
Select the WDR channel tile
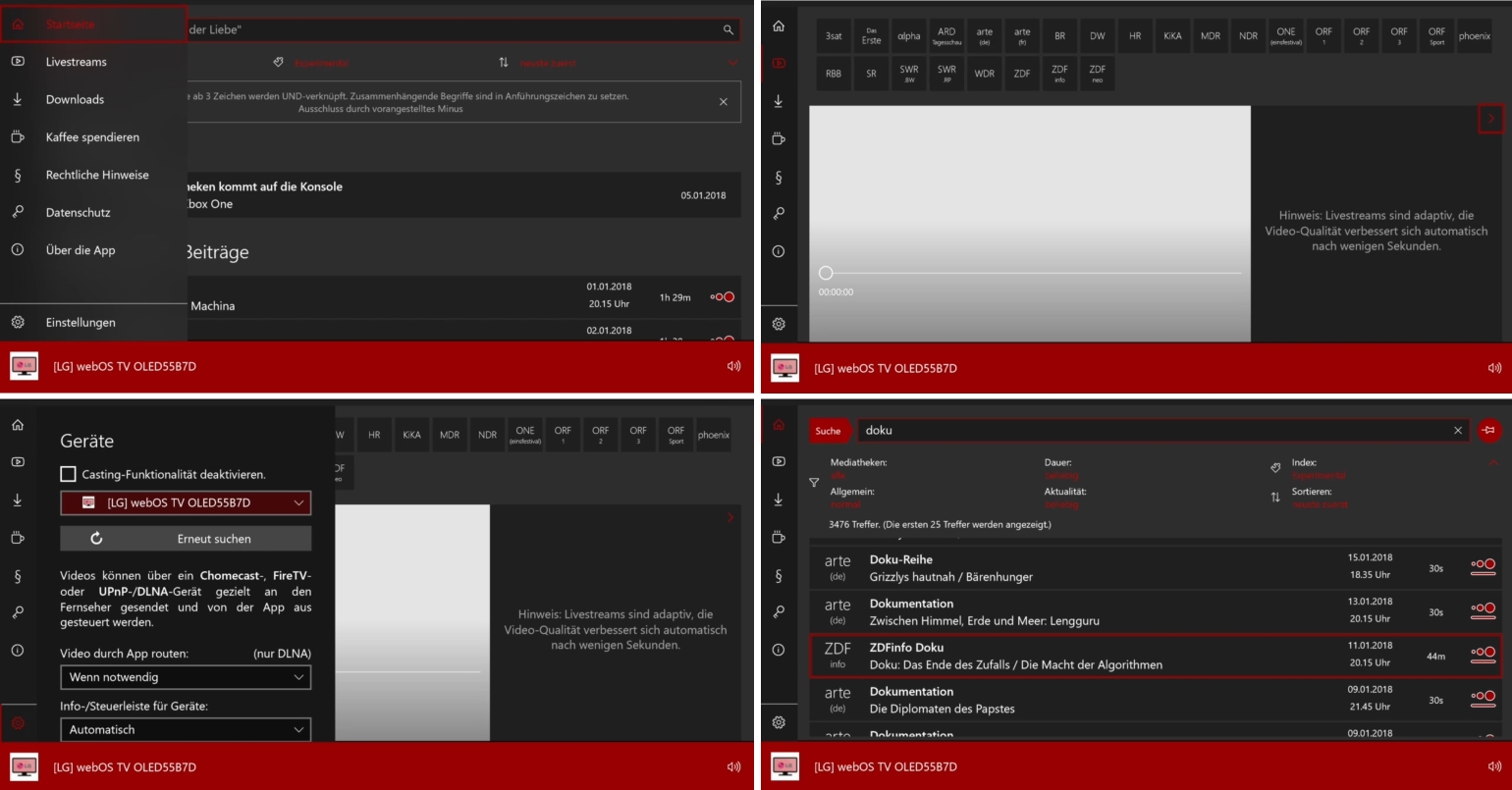click(x=984, y=74)
